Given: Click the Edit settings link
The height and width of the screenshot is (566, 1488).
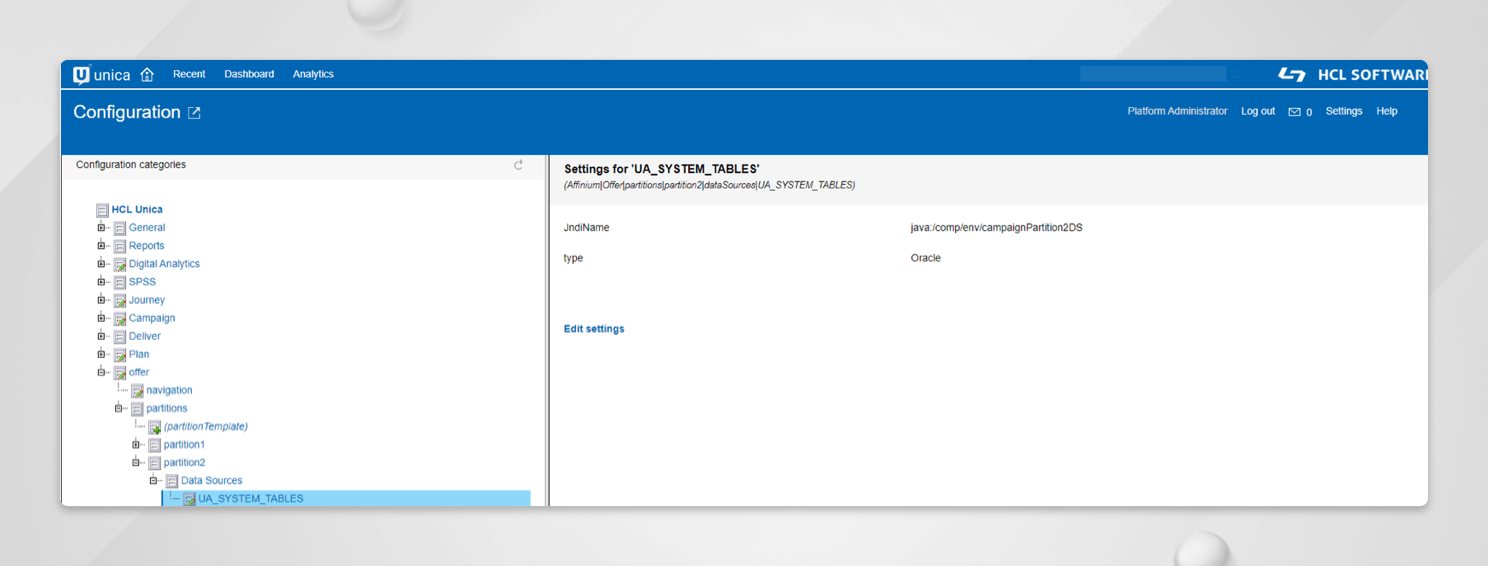Looking at the screenshot, I should point(594,329).
